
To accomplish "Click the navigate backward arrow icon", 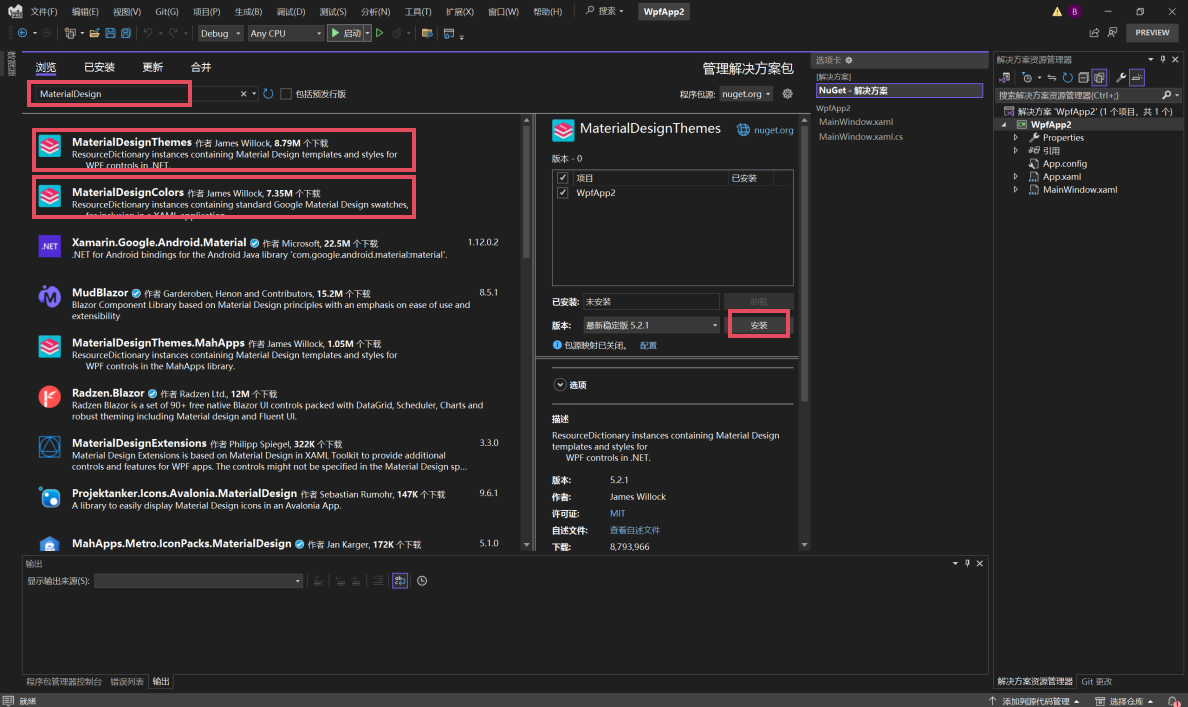I will click(23, 33).
